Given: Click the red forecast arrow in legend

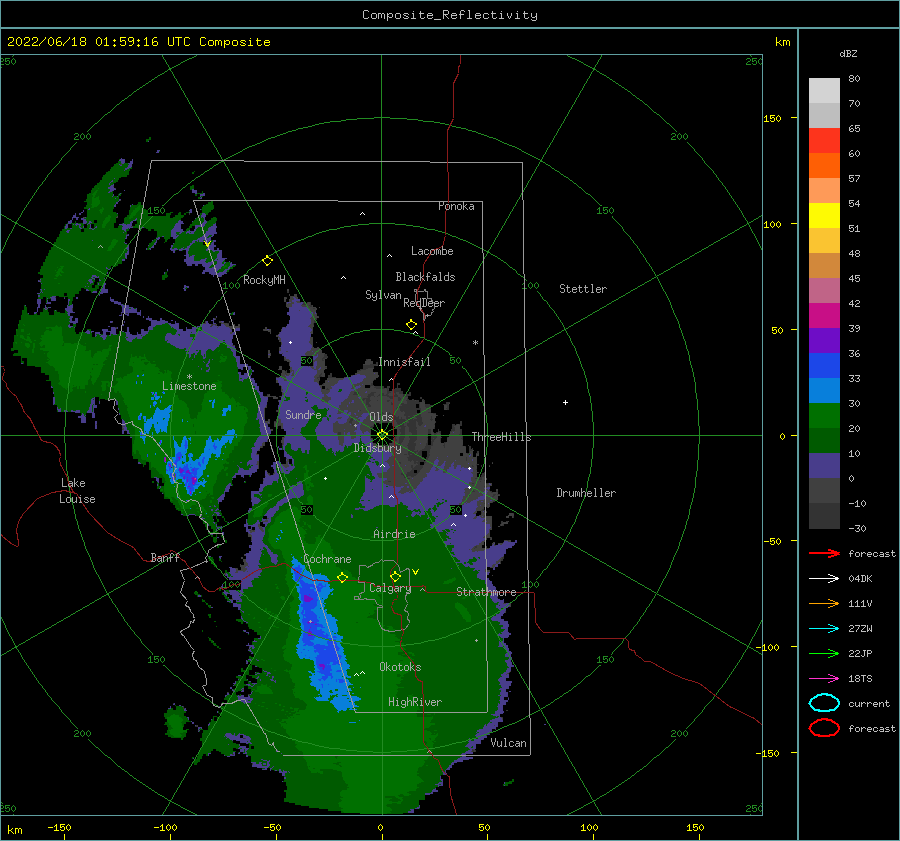Looking at the screenshot, I should pos(824,553).
